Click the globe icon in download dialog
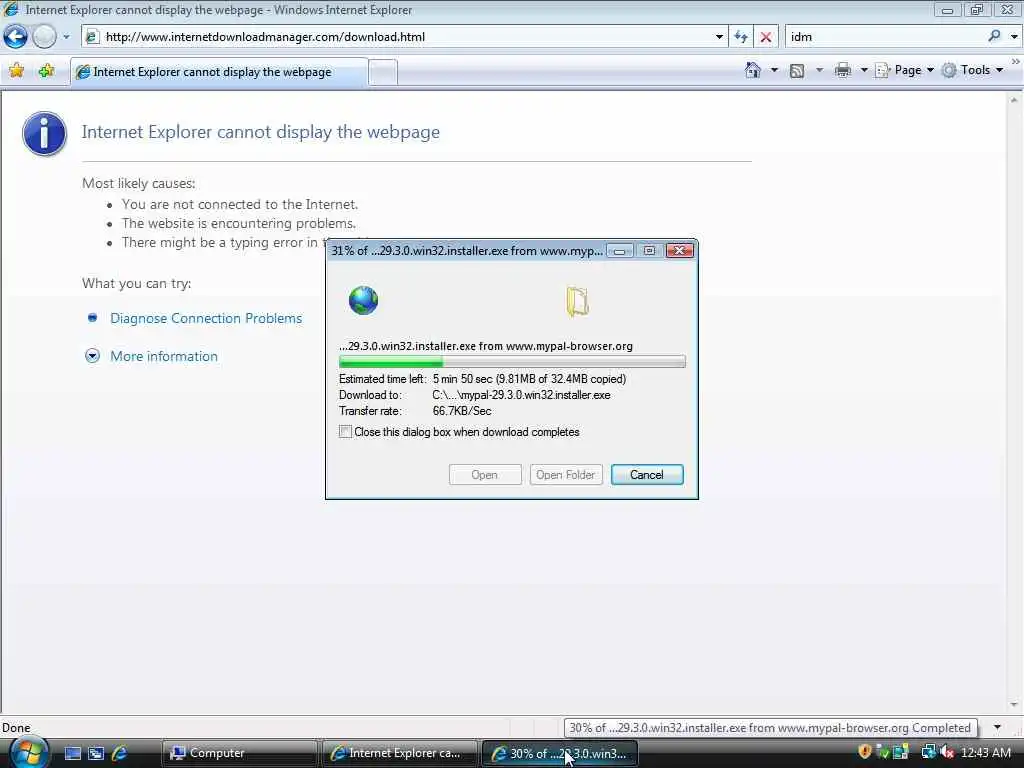The height and width of the screenshot is (768, 1024). tap(363, 300)
